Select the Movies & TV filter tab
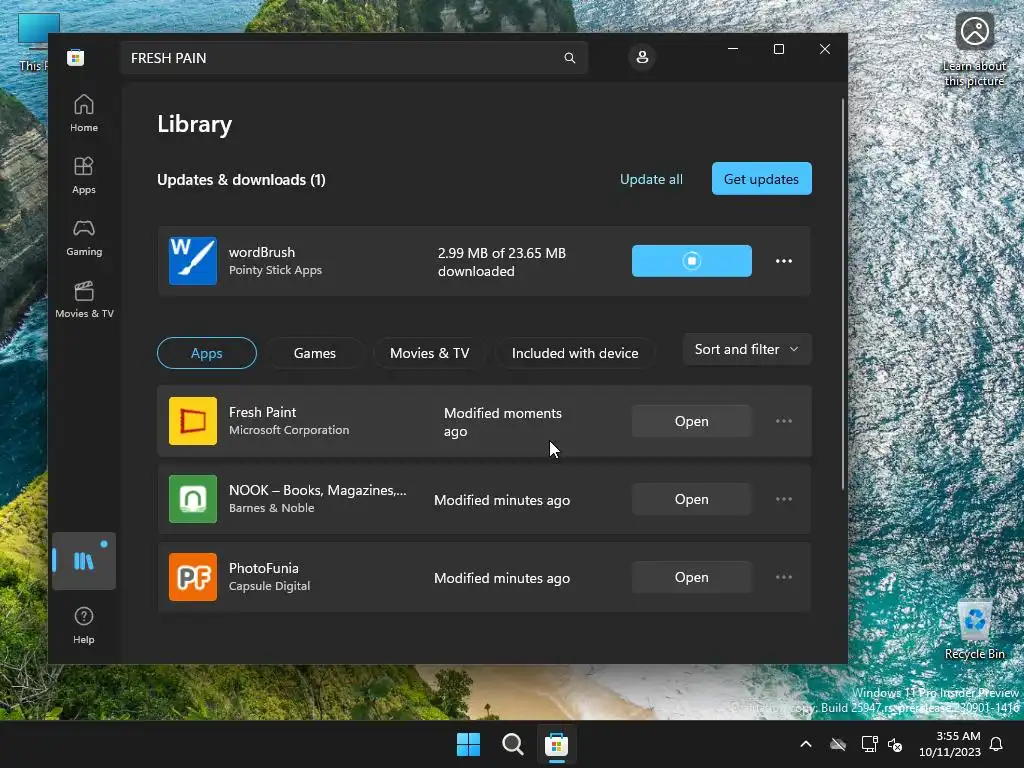Image resolution: width=1024 pixels, height=768 pixels. pos(430,353)
